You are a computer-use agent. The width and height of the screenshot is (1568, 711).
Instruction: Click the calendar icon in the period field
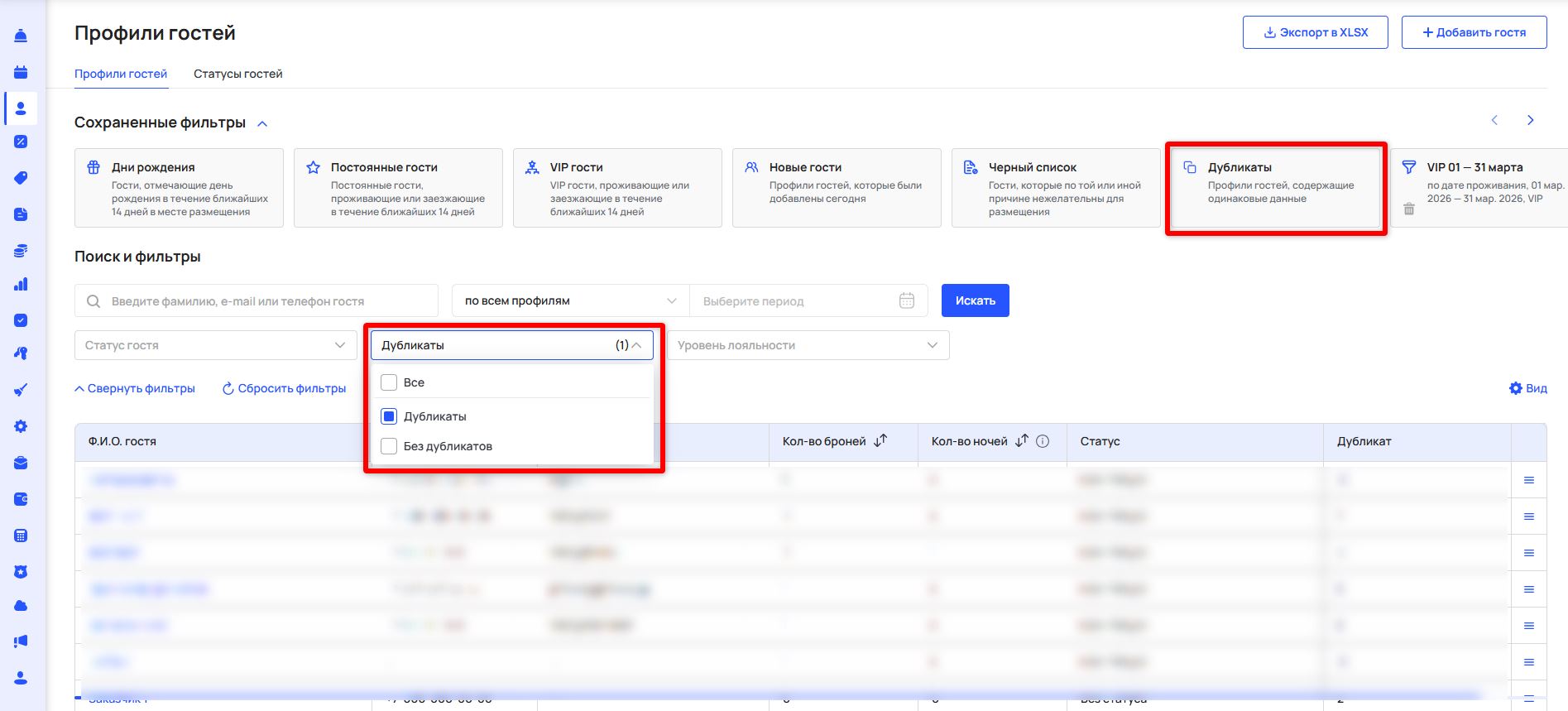pyautogui.click(x=907, y=301)
